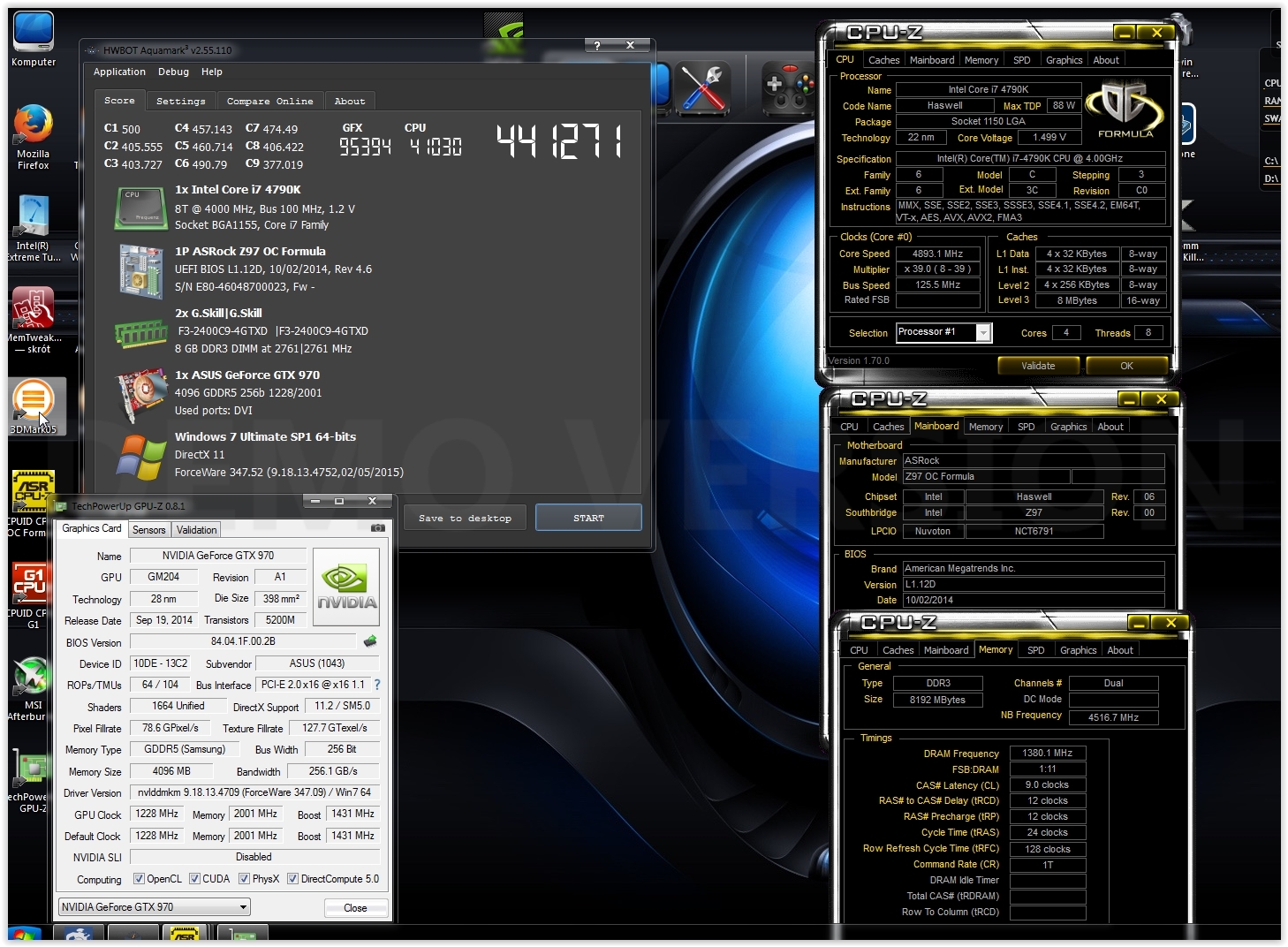
Task: Toggle the OpenCL checkbox in GPU-Z
Action: click(139, 879)
